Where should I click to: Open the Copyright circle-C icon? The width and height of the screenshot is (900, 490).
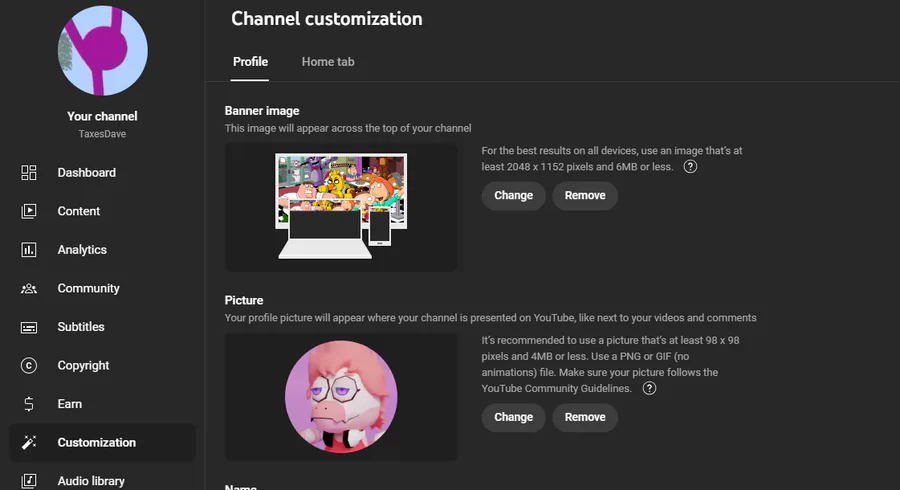[x=29, y=365]
